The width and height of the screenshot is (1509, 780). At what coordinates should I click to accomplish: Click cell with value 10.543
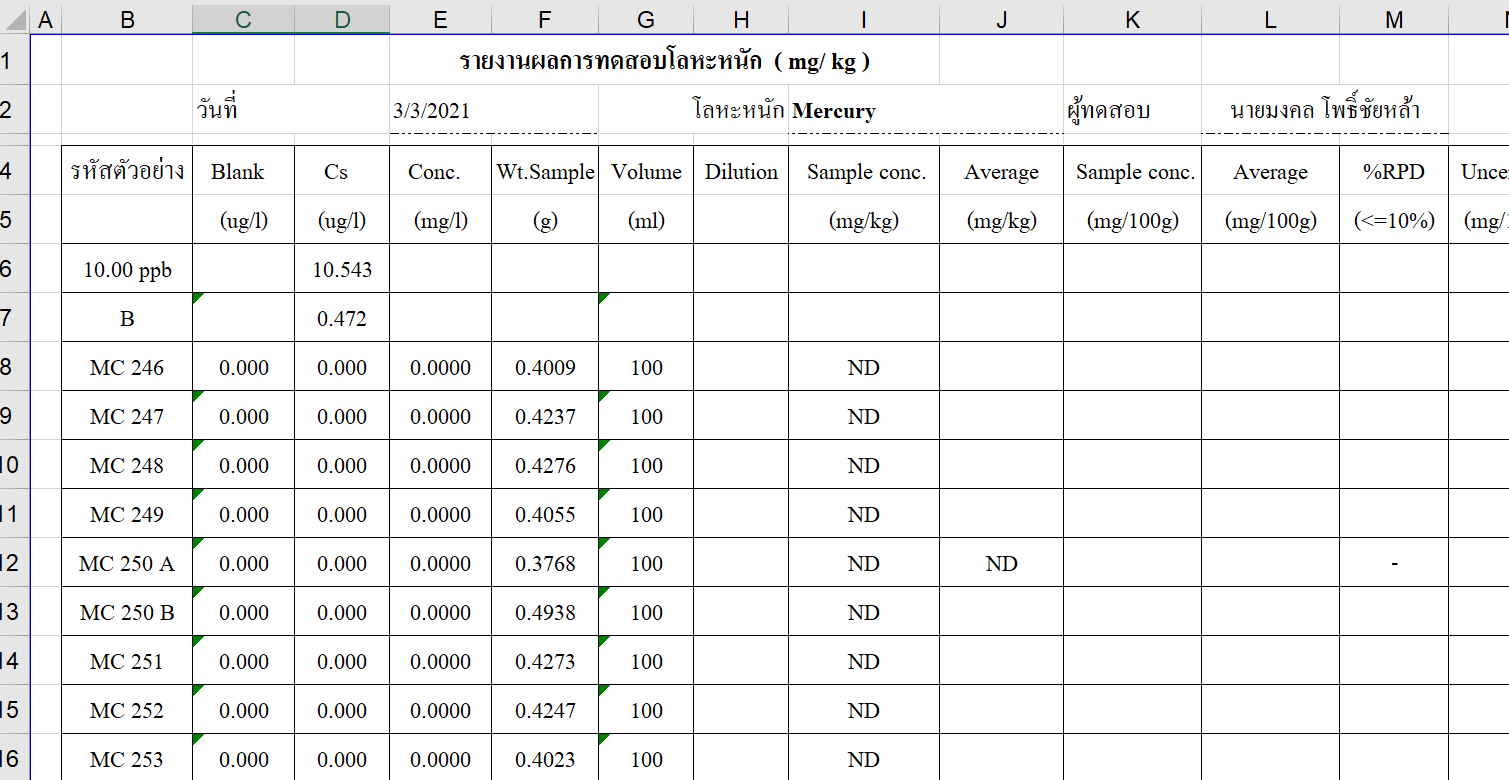(x=342, y=269)
